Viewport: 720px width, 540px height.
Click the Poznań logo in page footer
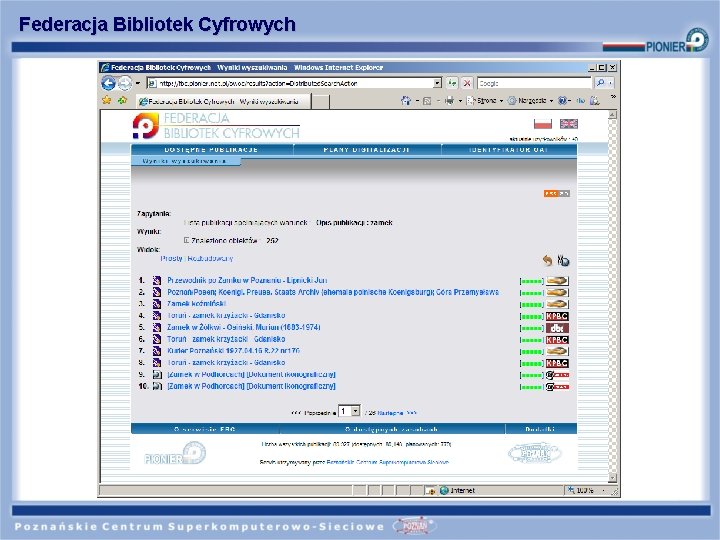click(x=535, y=453)
